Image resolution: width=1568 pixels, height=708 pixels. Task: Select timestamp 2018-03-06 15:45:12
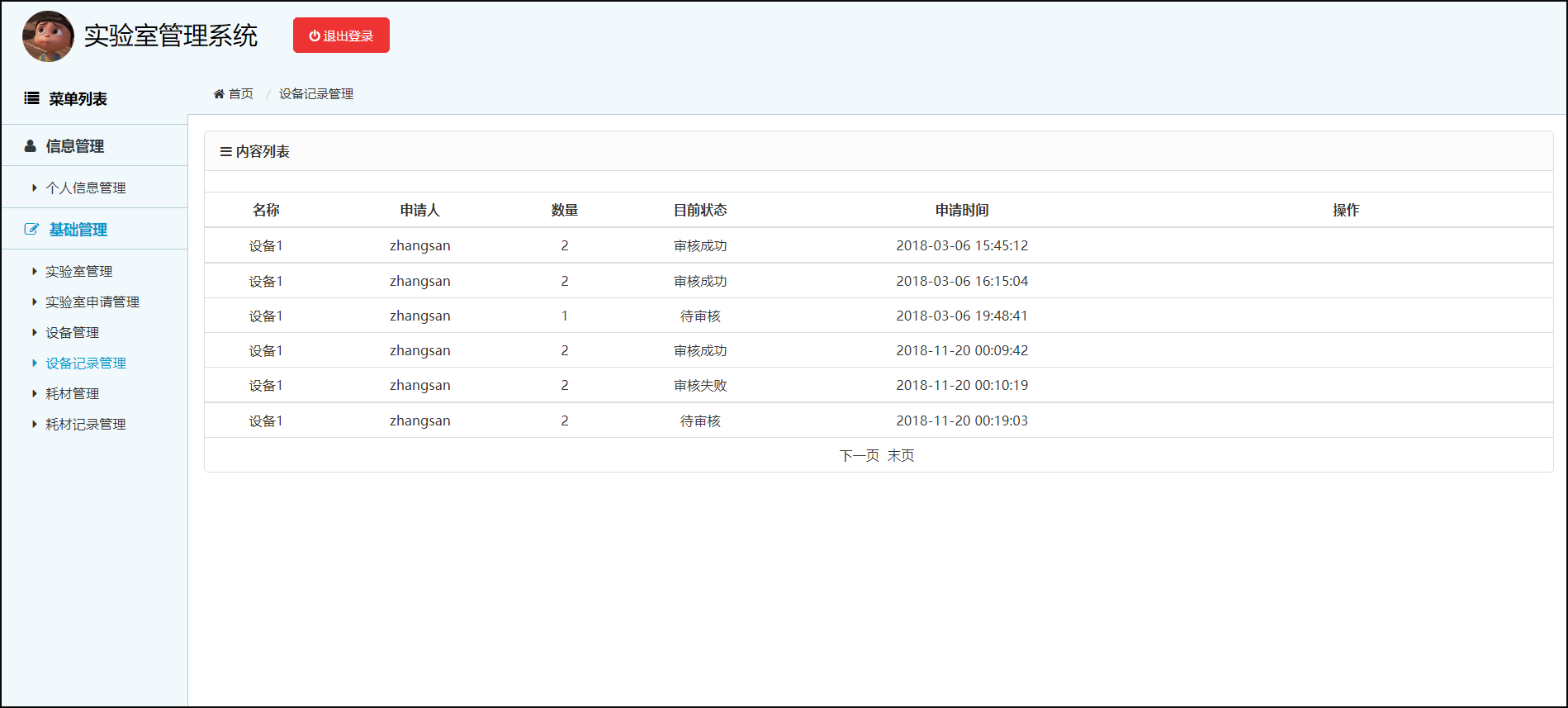pyautogui.click(x=962, y=246)
